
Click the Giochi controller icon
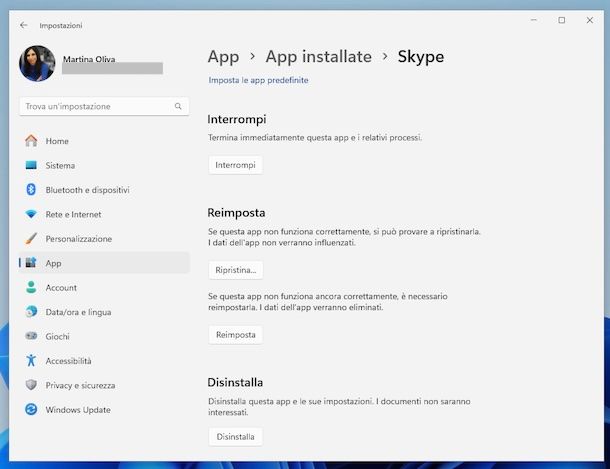tap(31, 336)
